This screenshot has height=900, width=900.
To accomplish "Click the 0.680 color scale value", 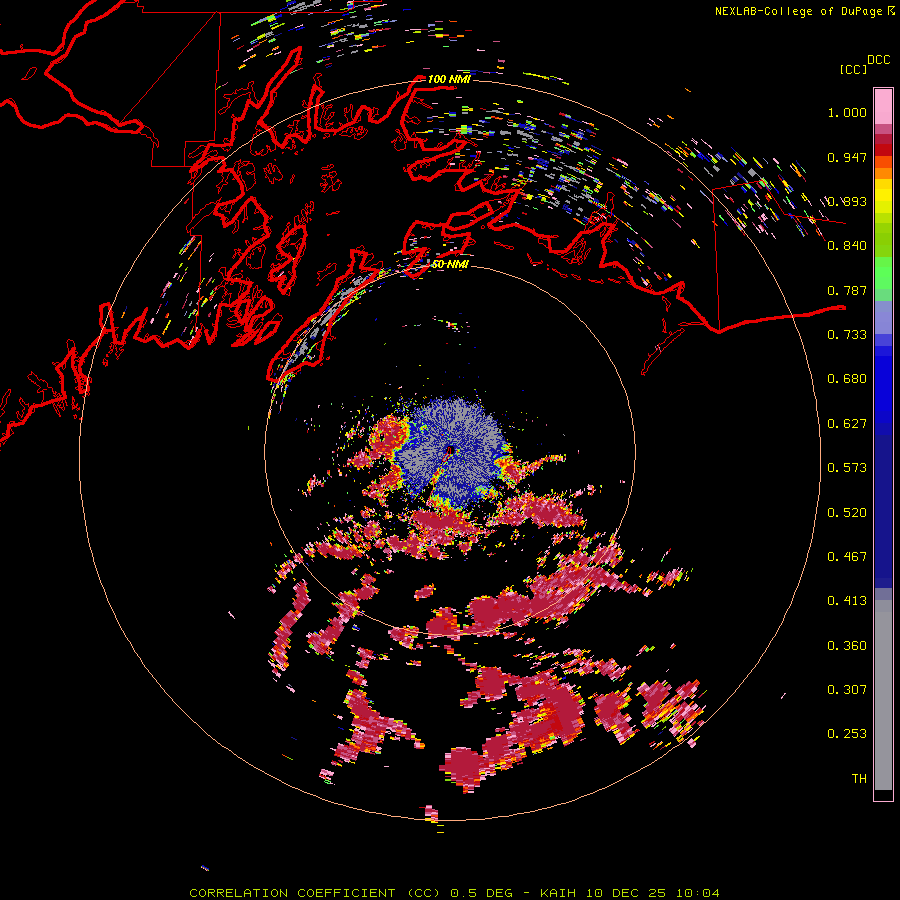I will 847,379.
